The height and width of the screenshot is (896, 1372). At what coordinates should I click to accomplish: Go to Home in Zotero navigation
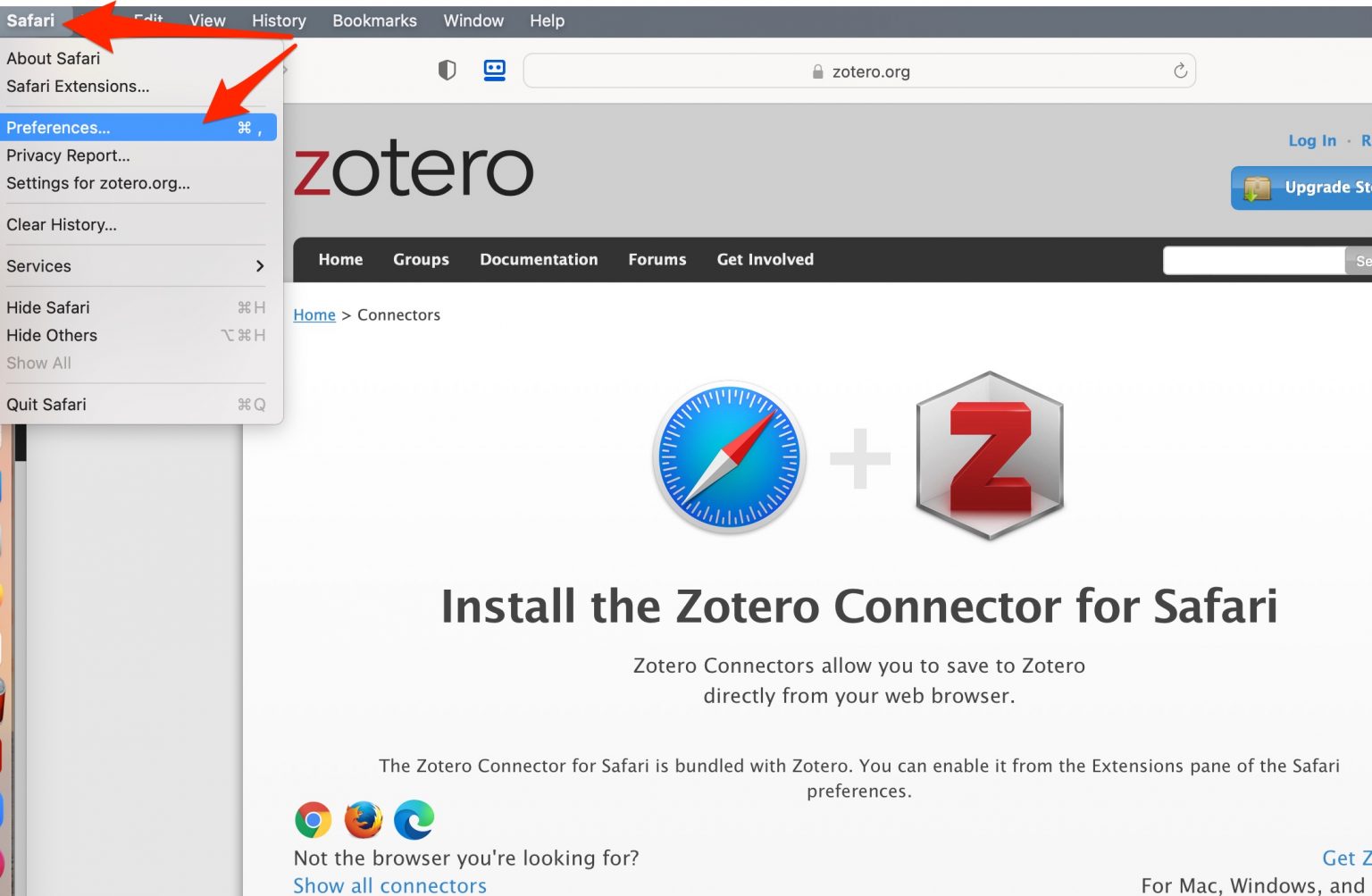click(340, 259)
